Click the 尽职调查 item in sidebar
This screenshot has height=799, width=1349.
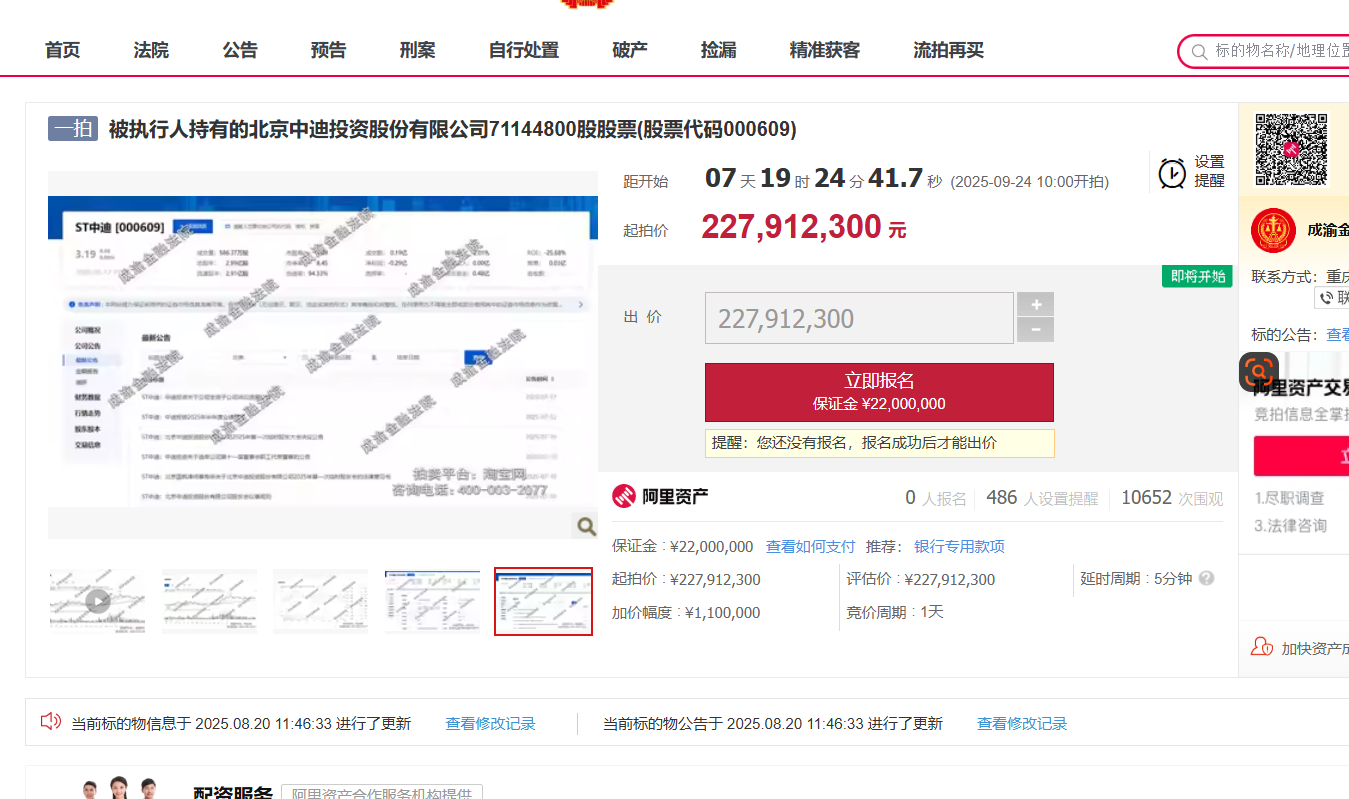tap(1291, 497)
